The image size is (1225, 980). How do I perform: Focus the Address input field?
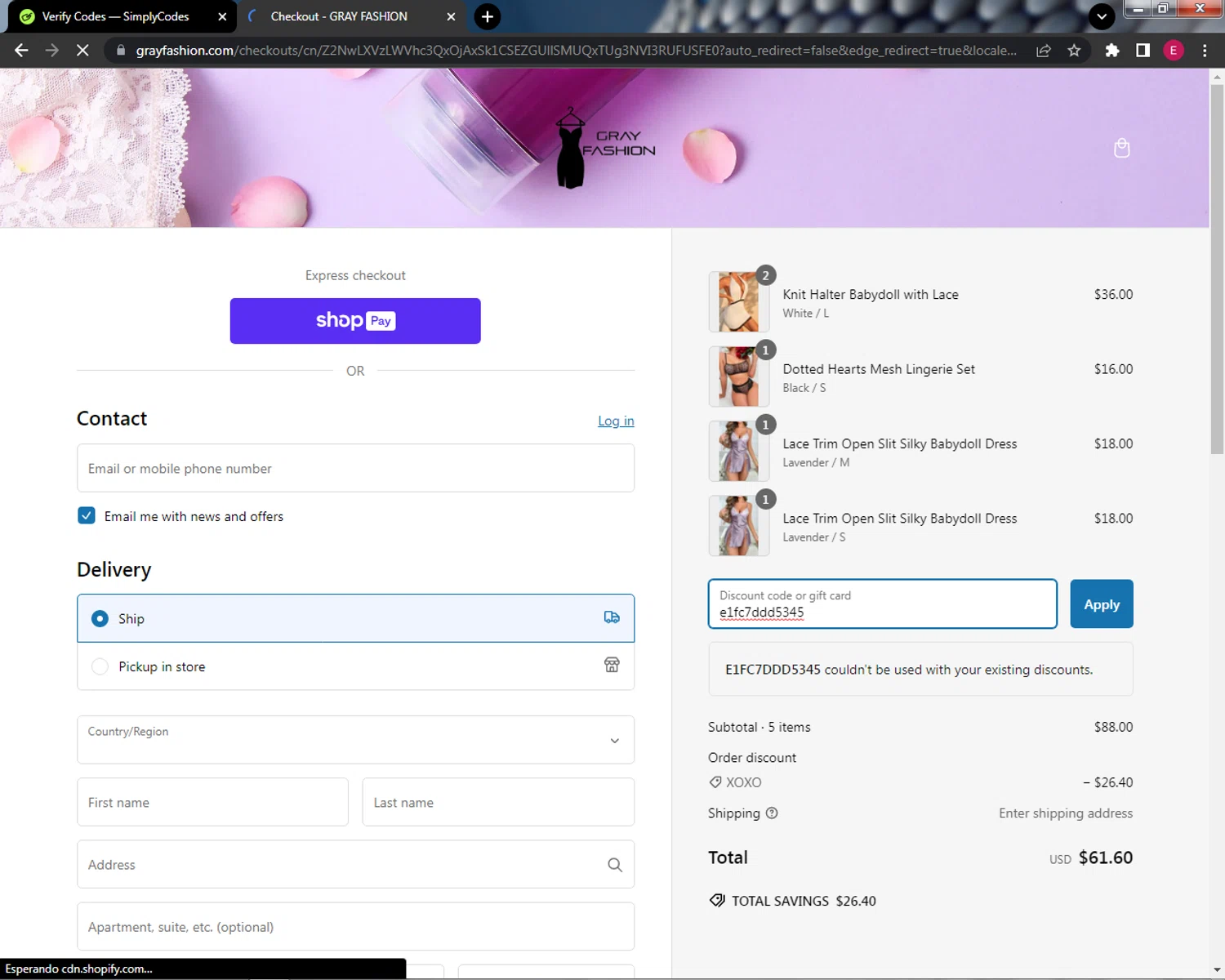pyautogui.click(x=355, y=864)
